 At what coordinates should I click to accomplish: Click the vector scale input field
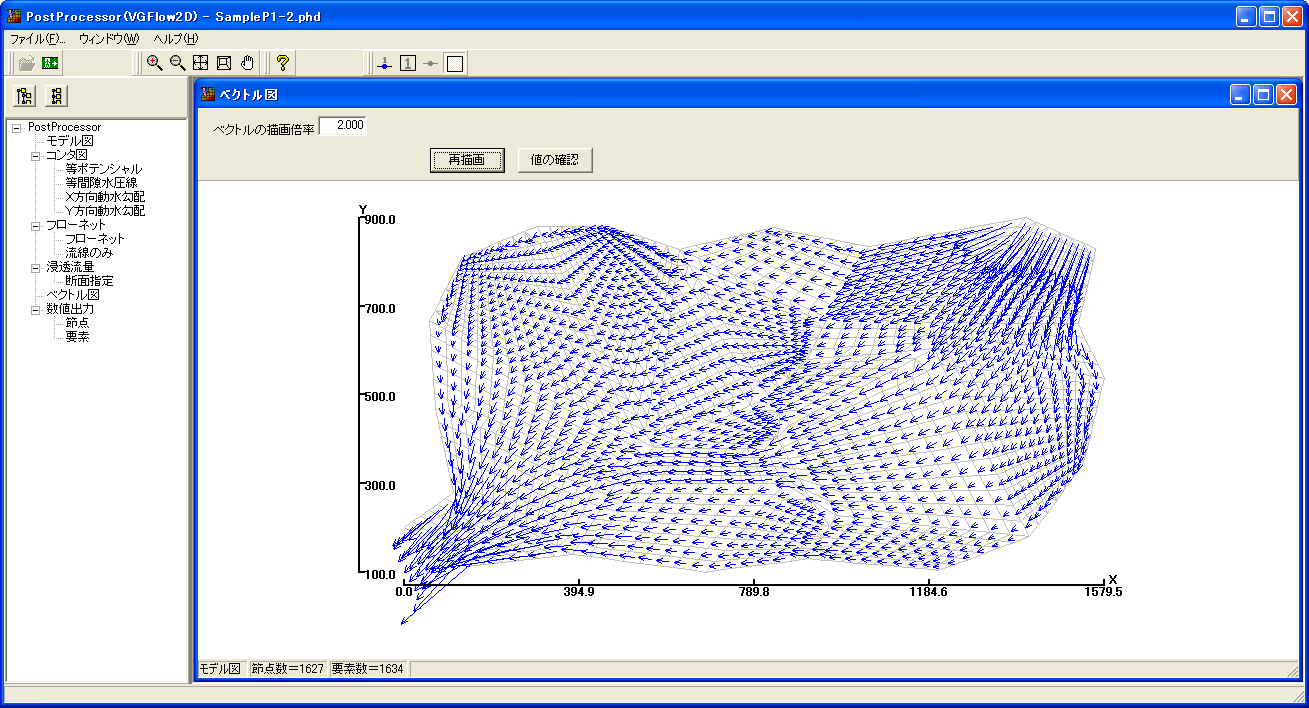point(343,126)
